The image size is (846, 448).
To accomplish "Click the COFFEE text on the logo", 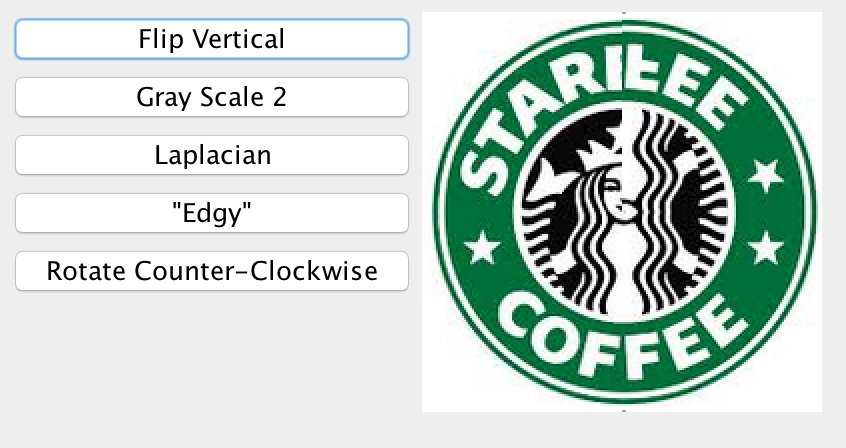I will pyautogui.click(x=622, y=335).
